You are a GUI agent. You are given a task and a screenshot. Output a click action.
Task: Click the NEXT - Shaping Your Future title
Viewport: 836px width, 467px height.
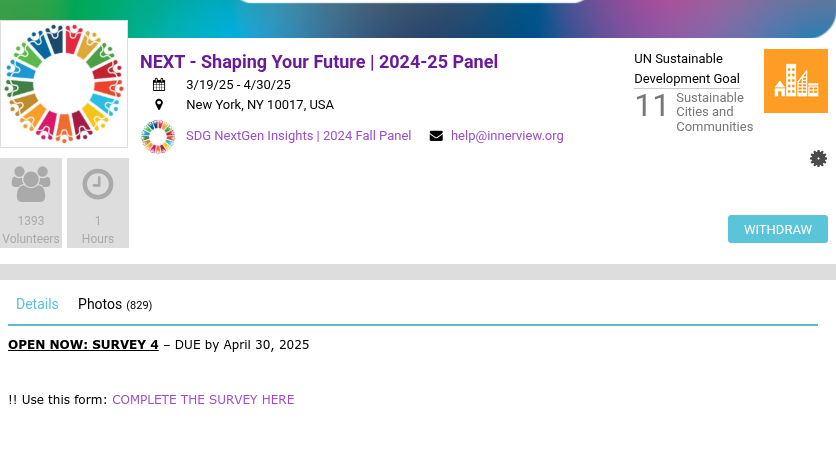click(x=319, y=62)
